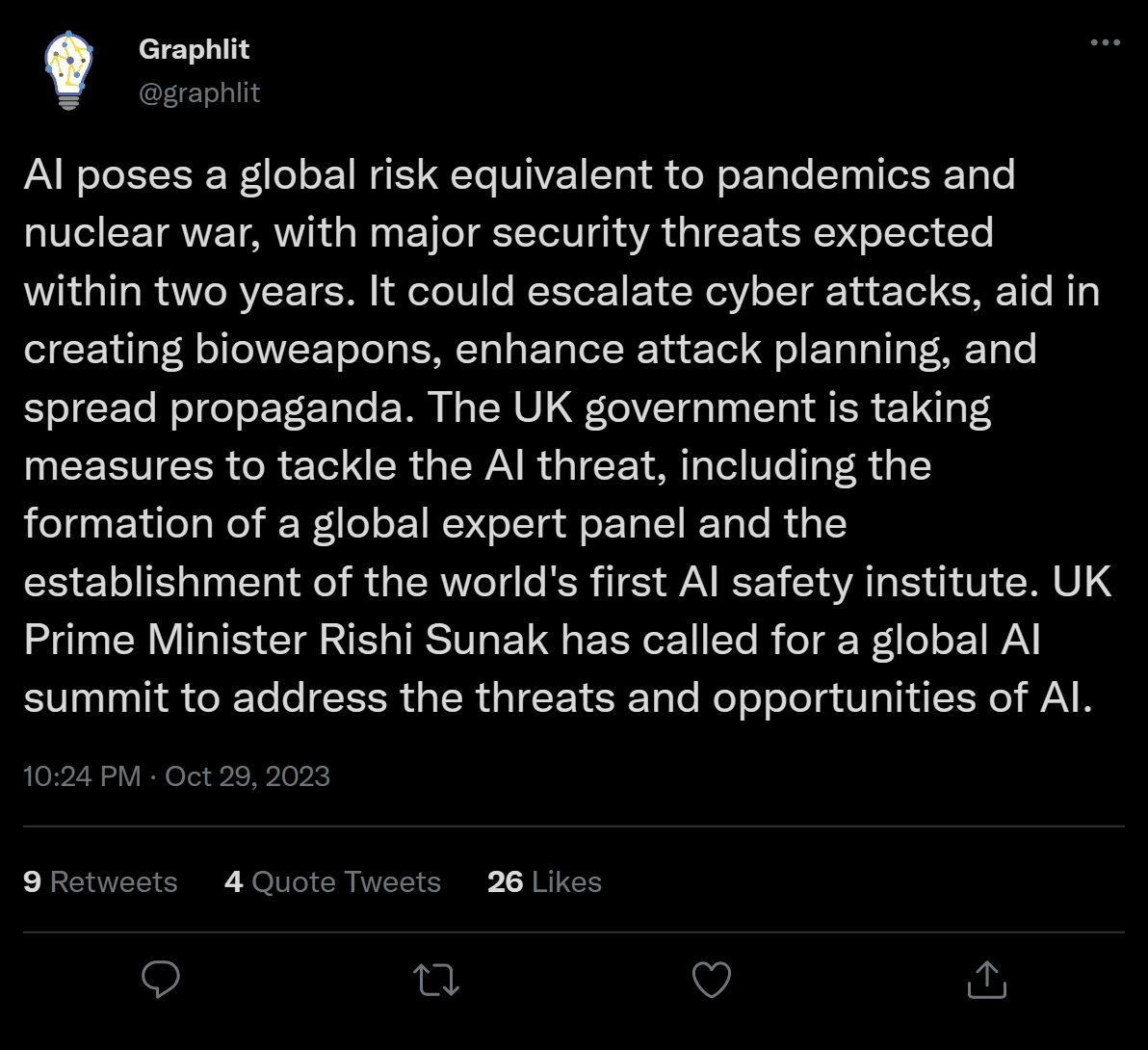The height and width of the screenshot is (1050, 1148).
Task: Reply to the tweet via speech bubble icon
Action: [x=161, y=980]
